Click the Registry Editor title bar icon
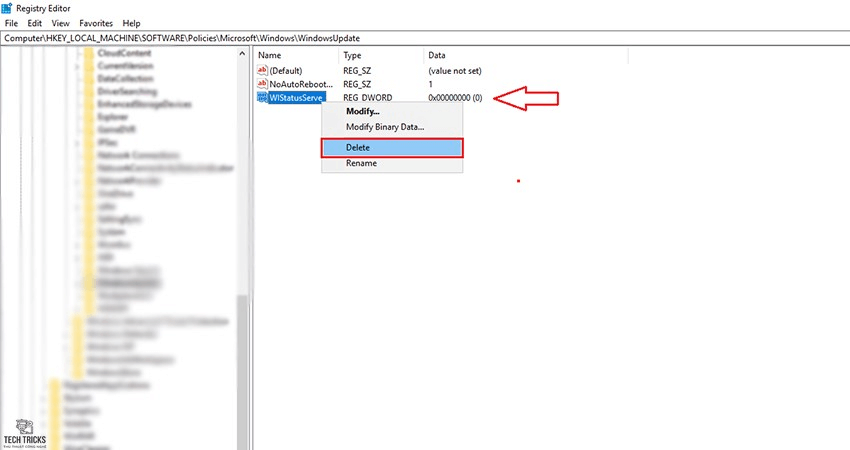 point(7,8)
